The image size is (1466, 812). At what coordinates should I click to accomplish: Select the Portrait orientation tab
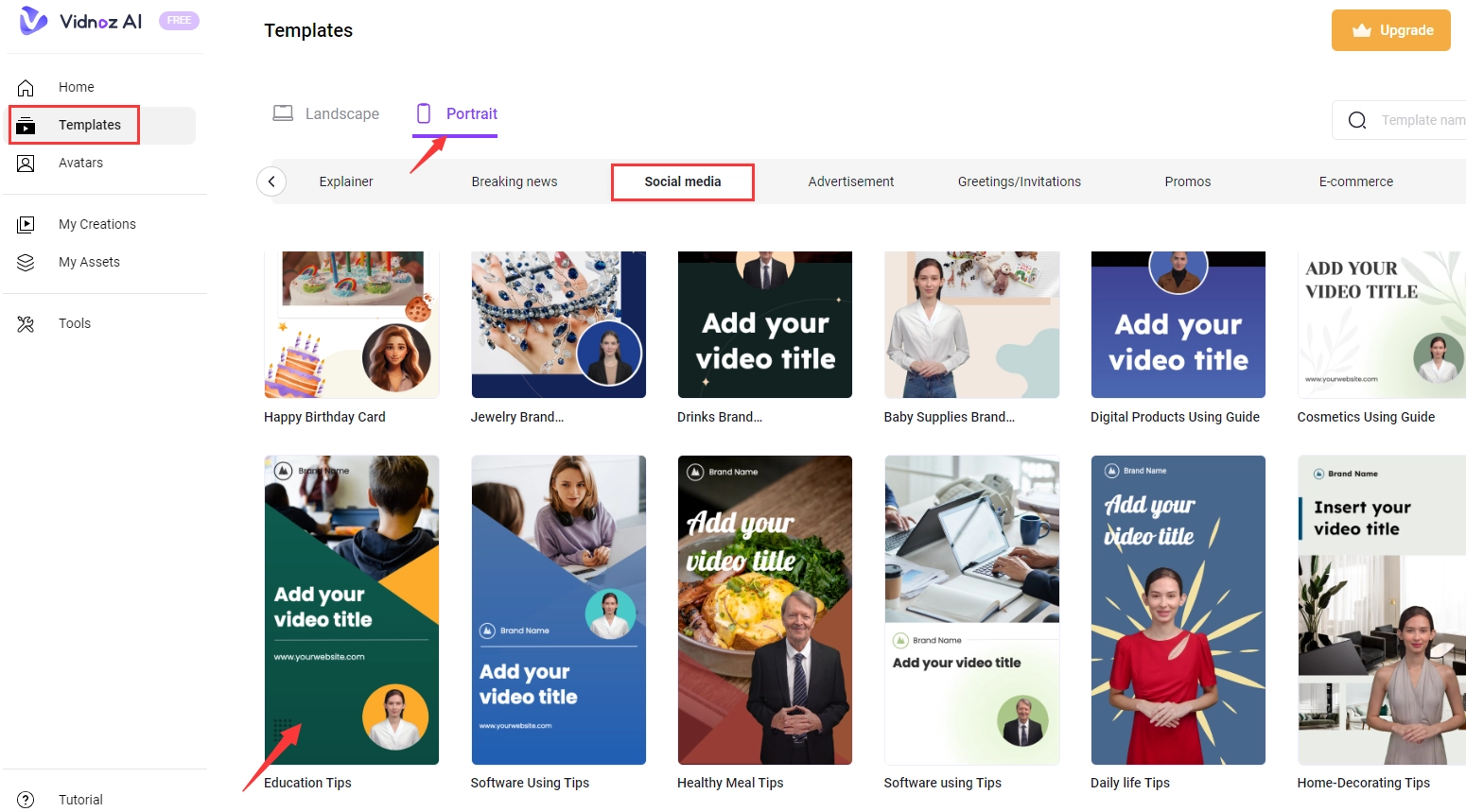[x=457, y=114]
